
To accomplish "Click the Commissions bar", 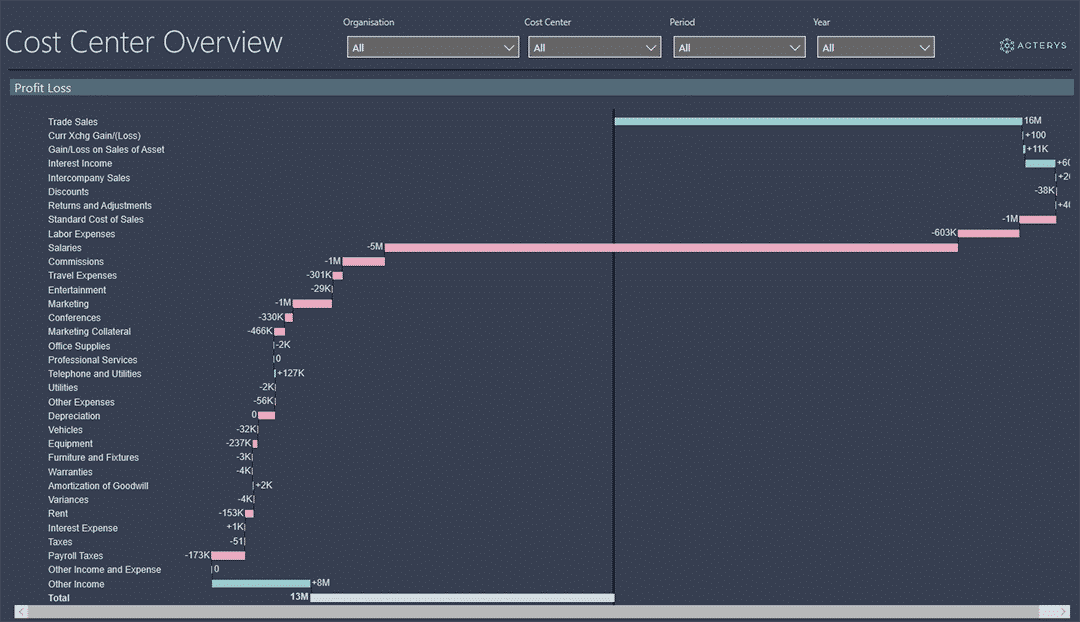I will [x=364, y=261].
